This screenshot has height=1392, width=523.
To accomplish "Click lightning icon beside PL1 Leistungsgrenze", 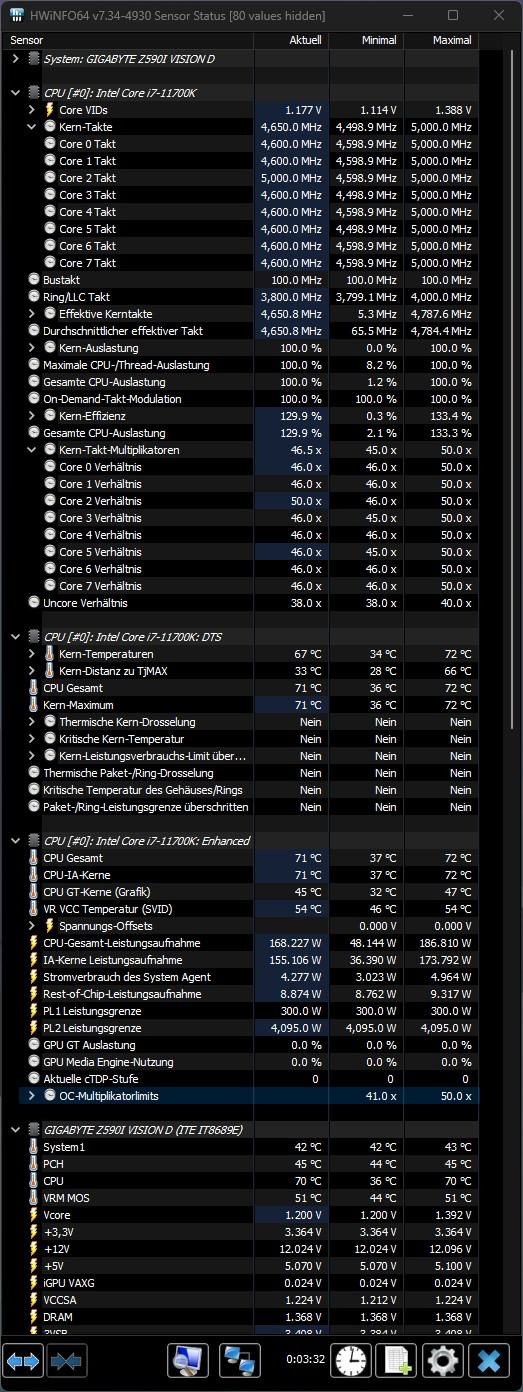I will [x=34, y=1011].
